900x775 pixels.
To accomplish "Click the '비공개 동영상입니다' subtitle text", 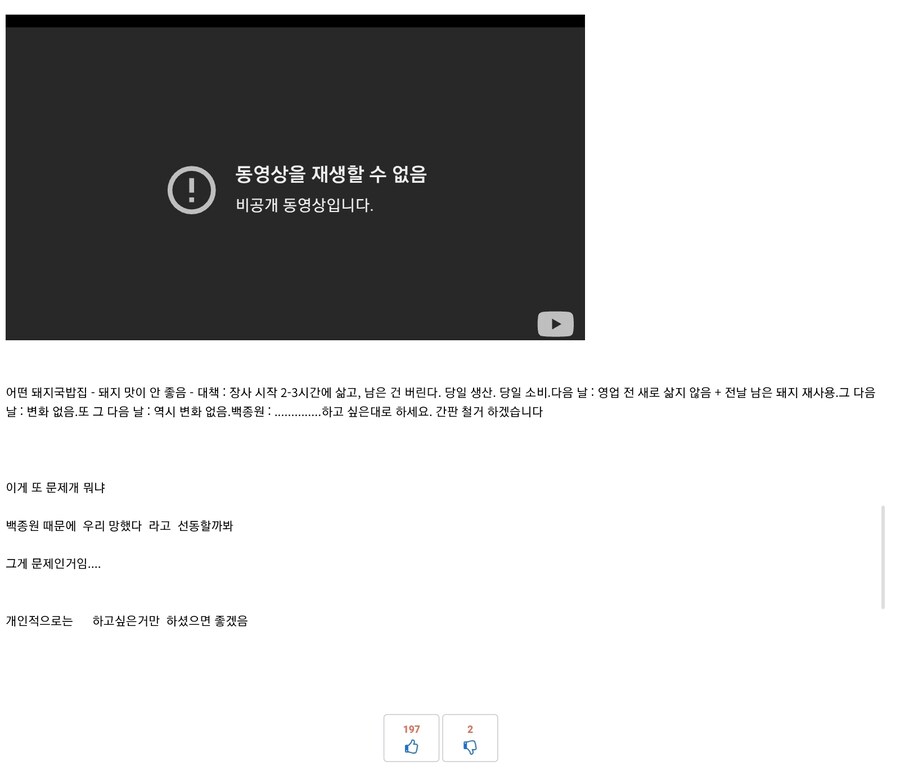I will (x=303, y=205).
